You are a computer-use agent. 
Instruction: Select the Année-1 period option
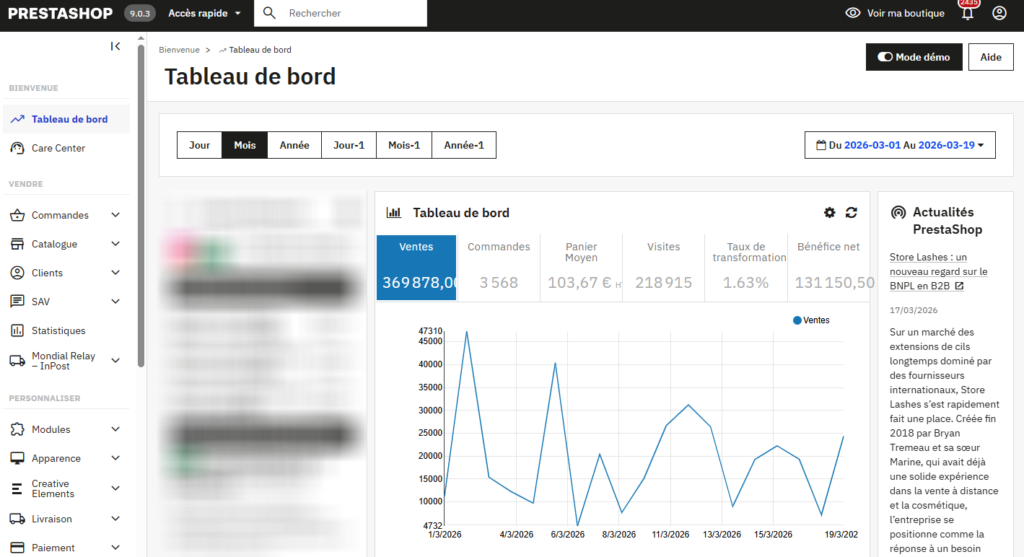(464, 145)
